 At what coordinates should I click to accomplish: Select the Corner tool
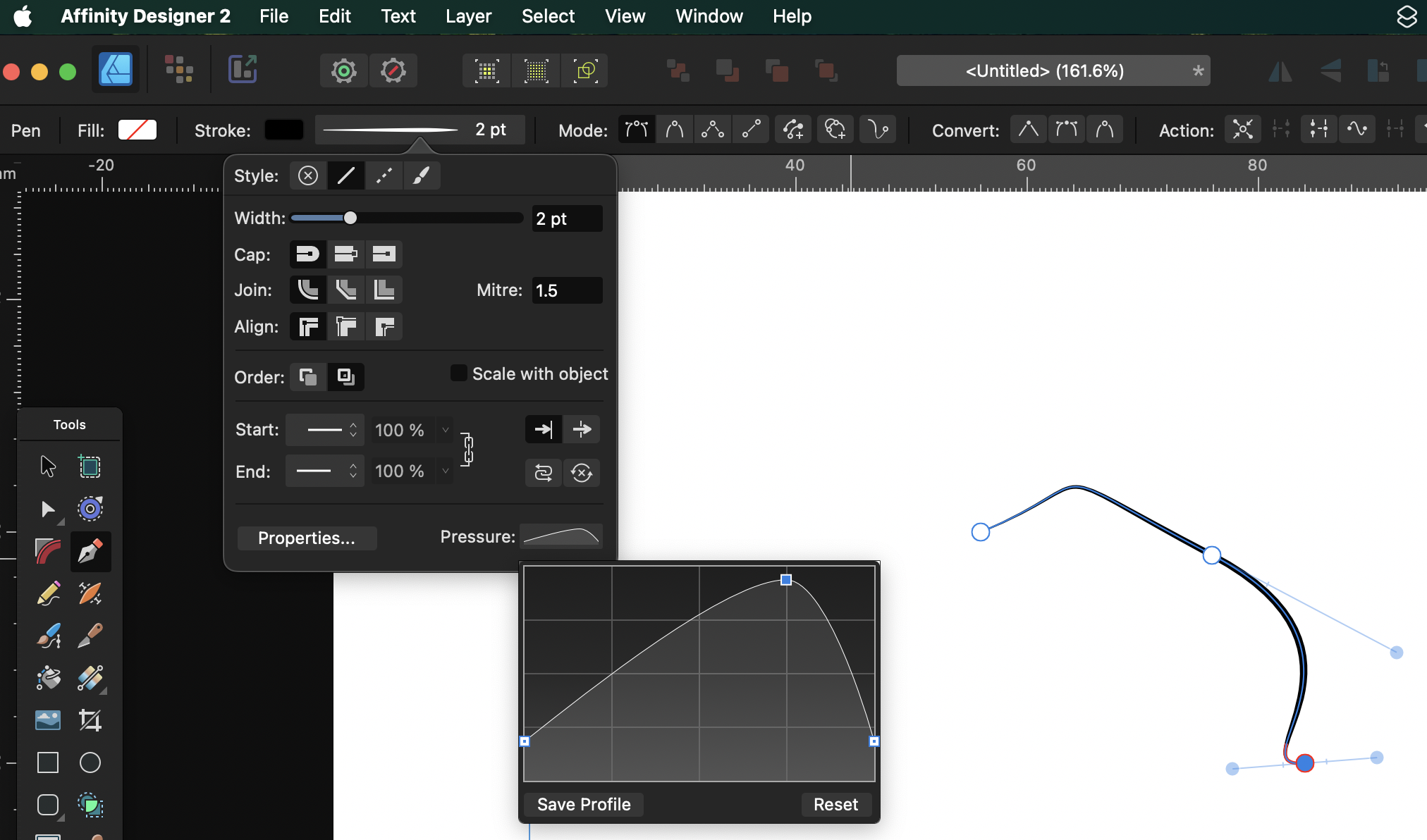[x=47, y=552]
